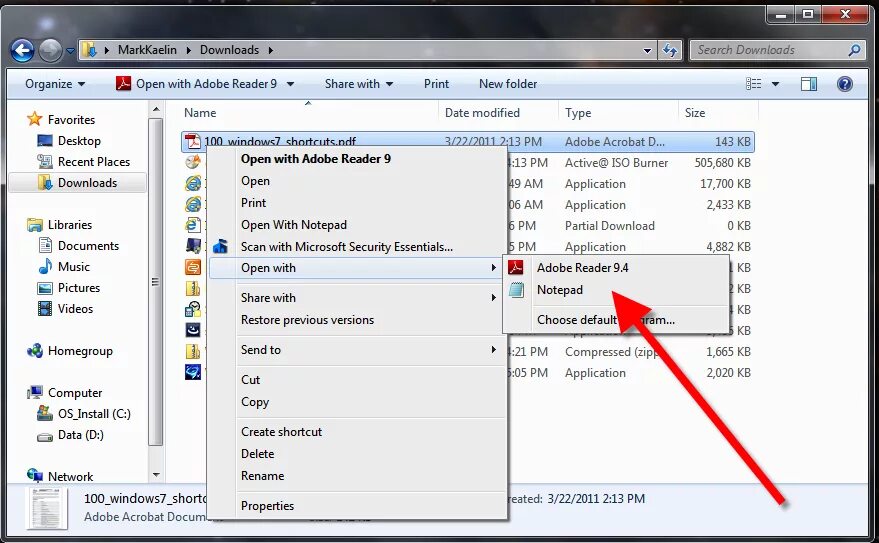The image size is (879, 543).
Task: Click Open with Adobe Reader 9 toolbar button
Action: pos(196,84)
